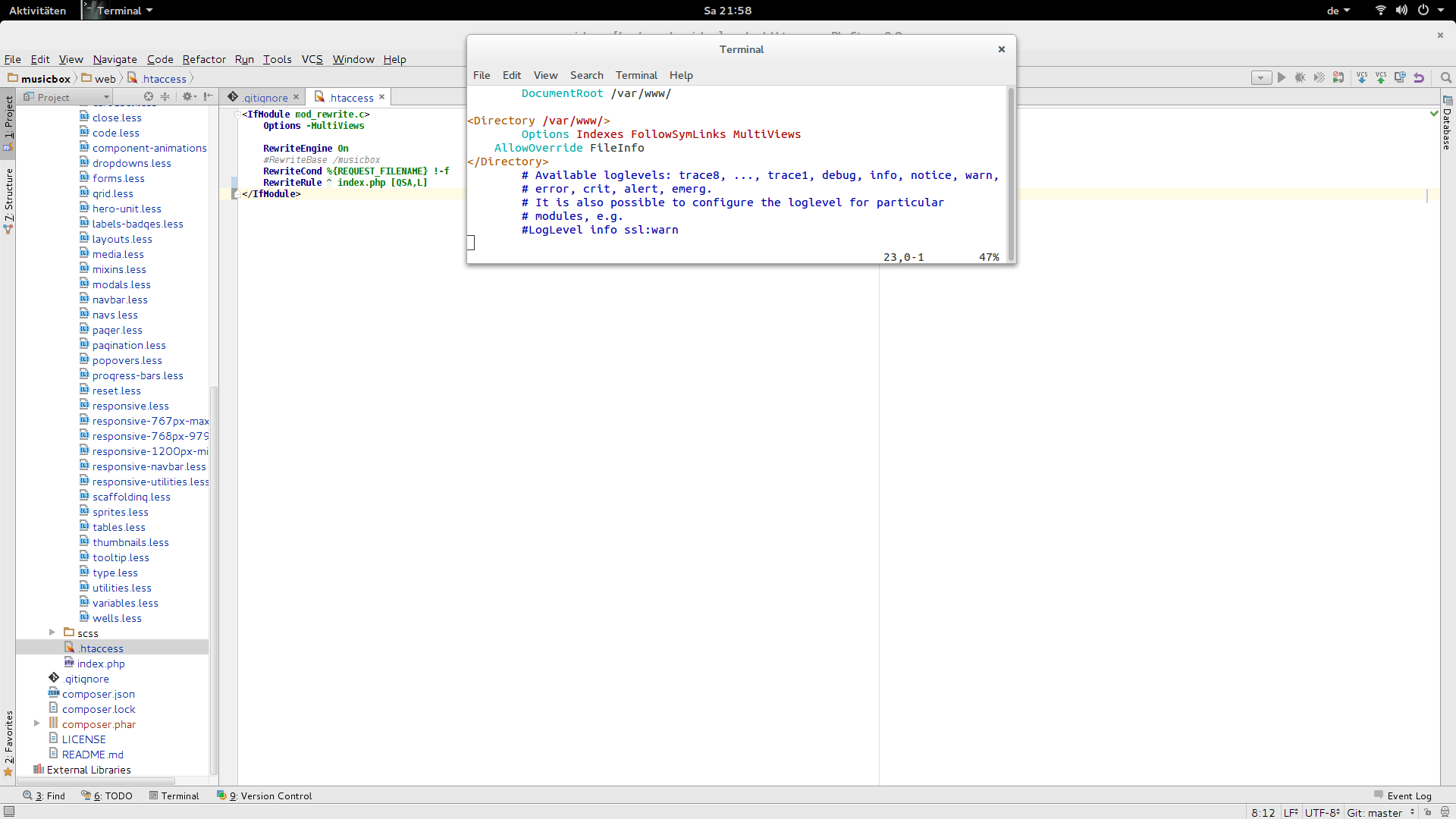Open the Event Log
The height and width of the screenshot is (819, 1456).
pos(1403,795)
